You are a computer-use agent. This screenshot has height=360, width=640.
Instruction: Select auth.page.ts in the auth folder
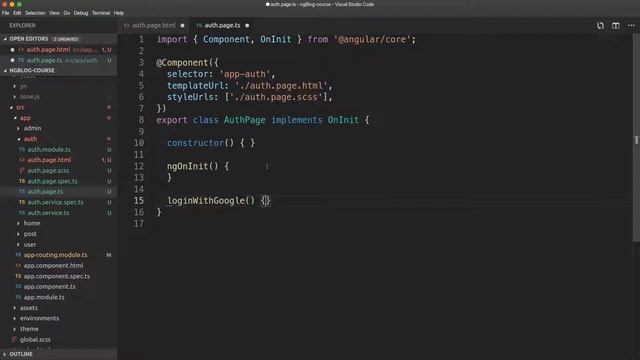pos(58,191)
